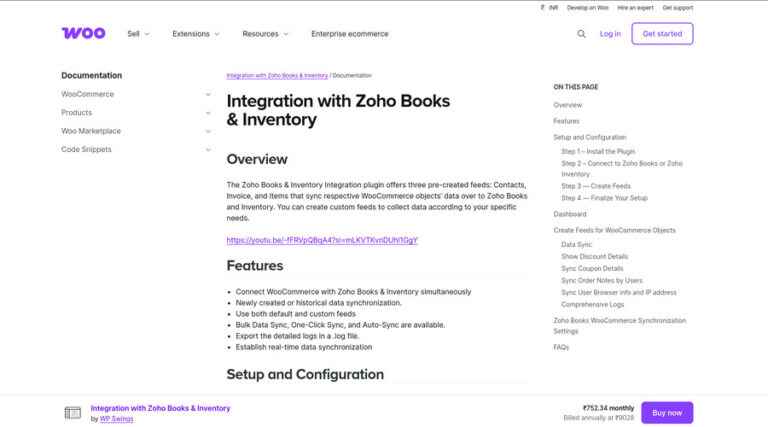The height and width of the screenshot is (427, 768).
Task: Click 'Billed annually at ₹9028' text
Action: [599, 418]
